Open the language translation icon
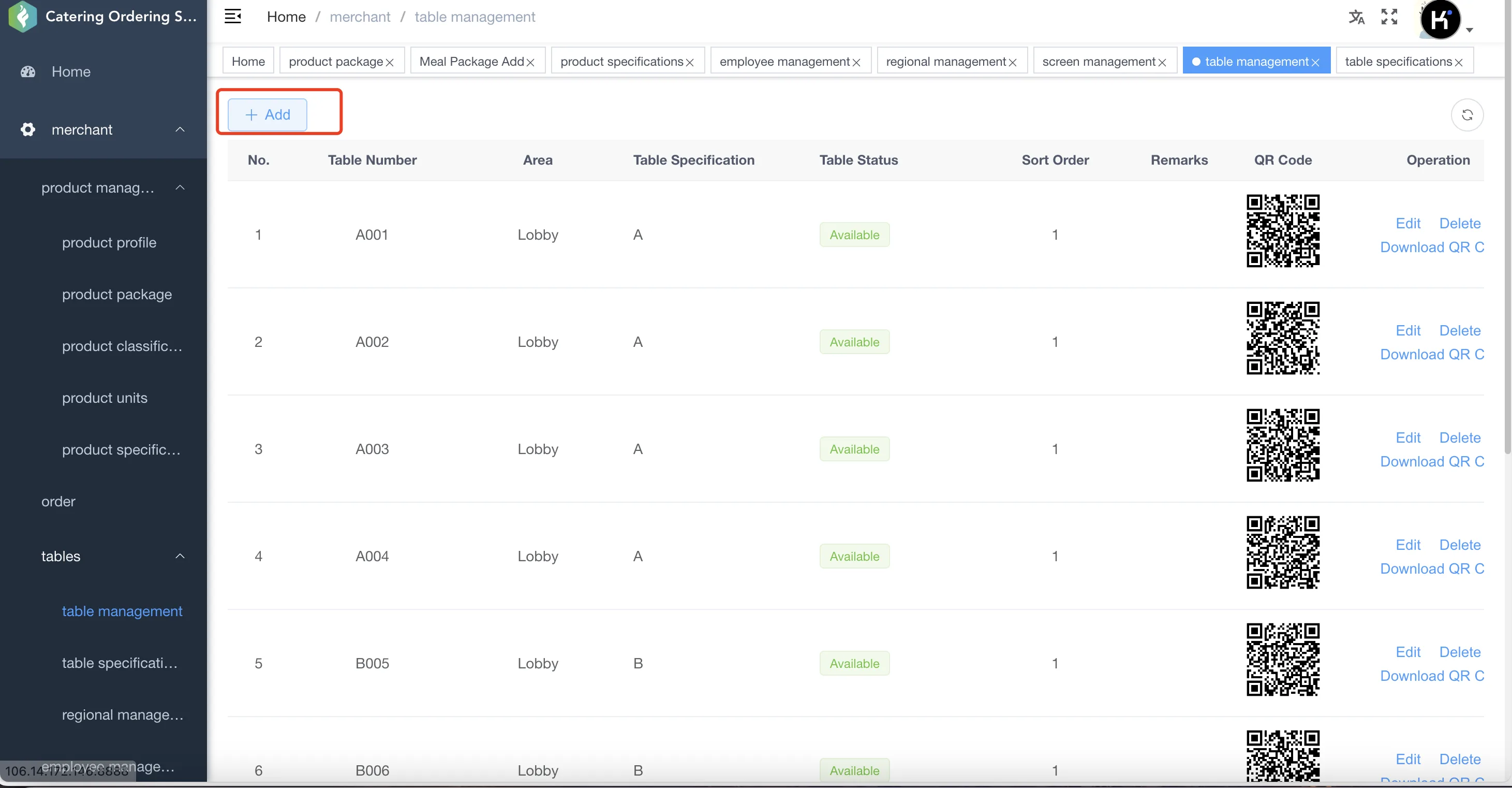This screenshot has width=1512, height=788. 1356,17
